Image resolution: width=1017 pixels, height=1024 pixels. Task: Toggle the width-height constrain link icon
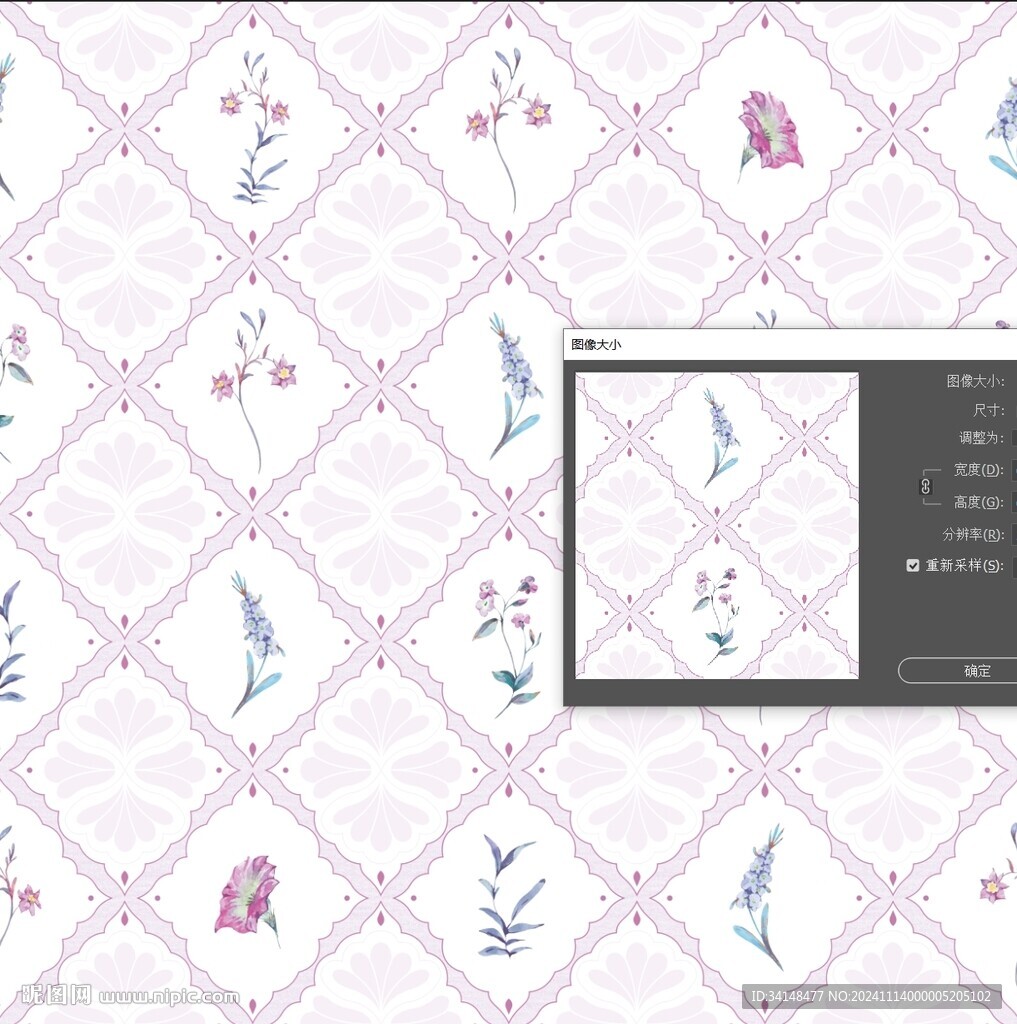point(925,487)
